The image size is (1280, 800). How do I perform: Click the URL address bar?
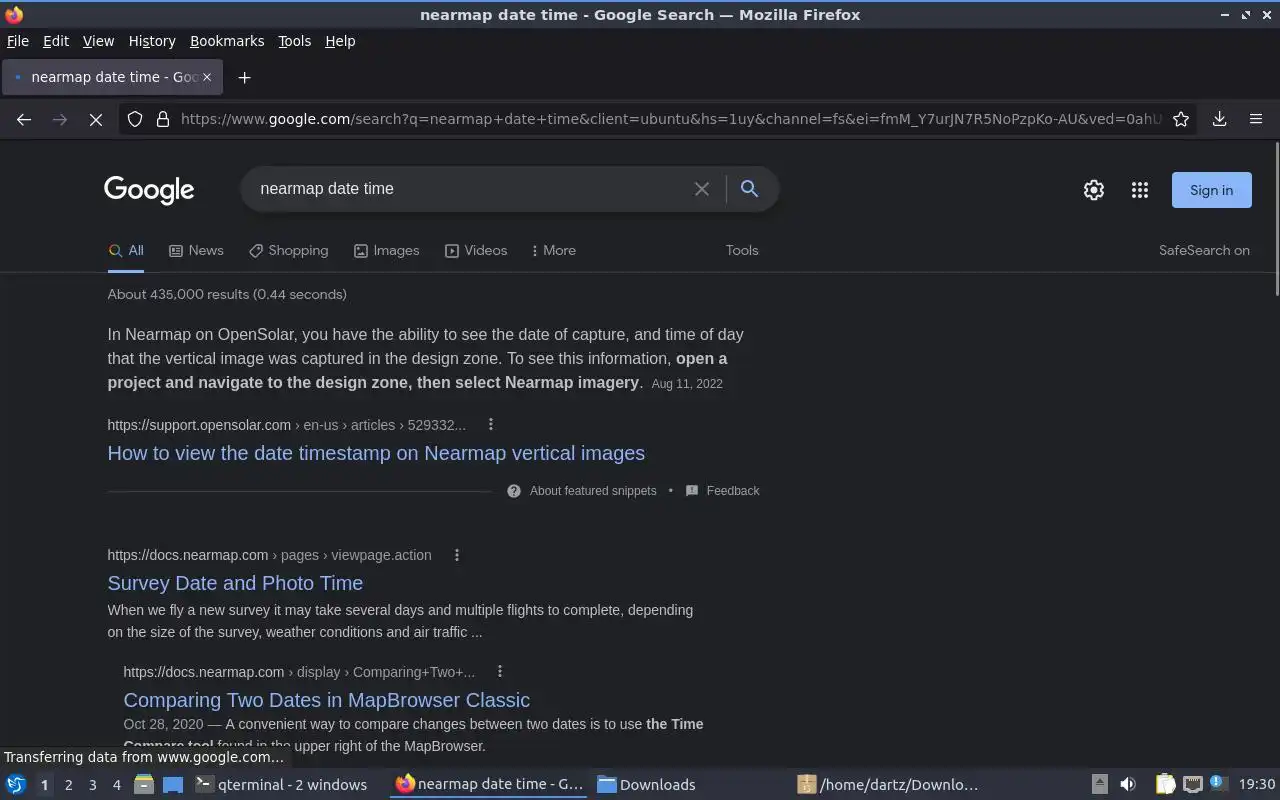(x=670, y=119)
